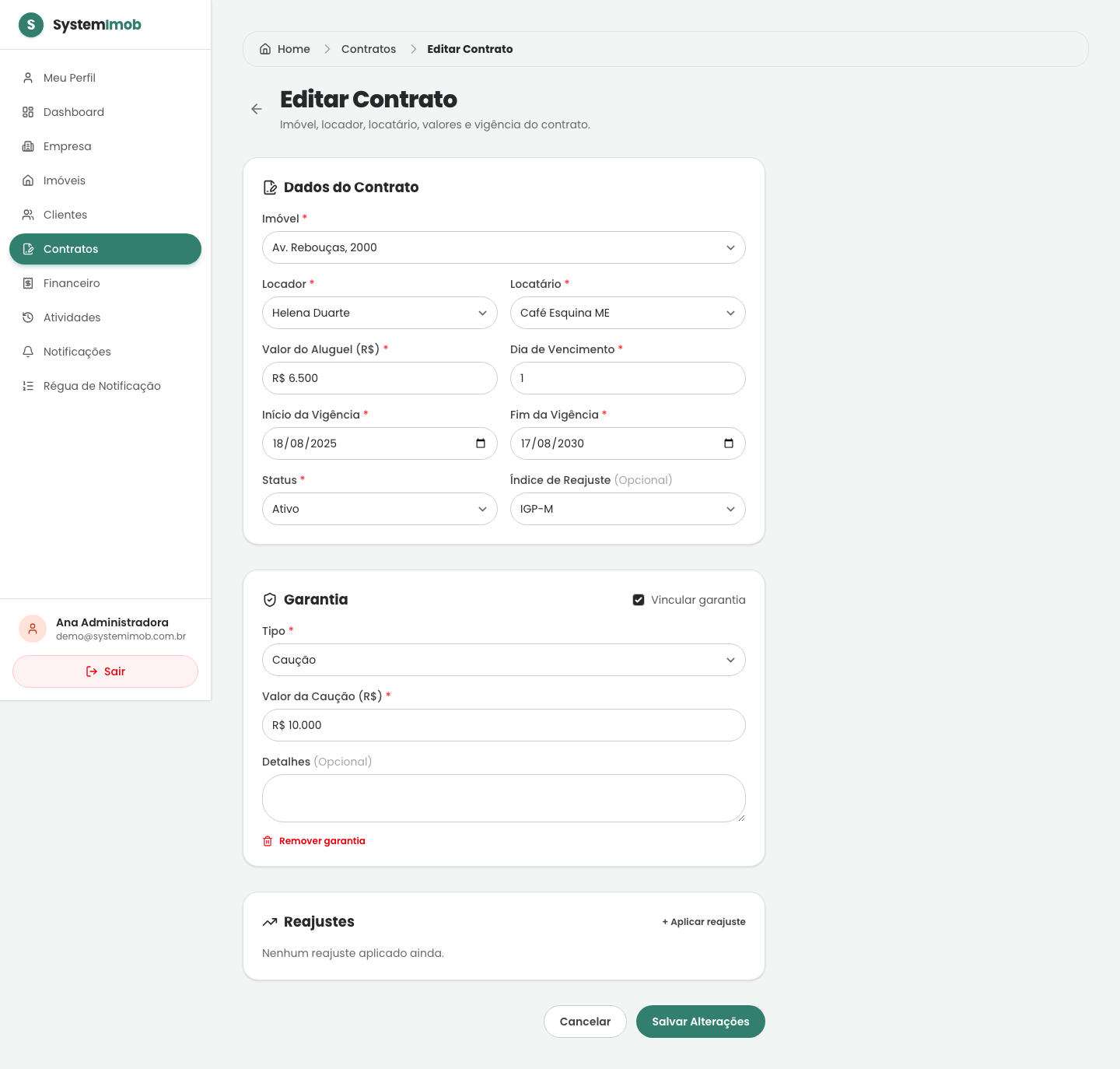The height and width of the screenshot is (1069, 1120).
Task: Click the Financeiro receipt icon
Action: click(x=28, y=283)
